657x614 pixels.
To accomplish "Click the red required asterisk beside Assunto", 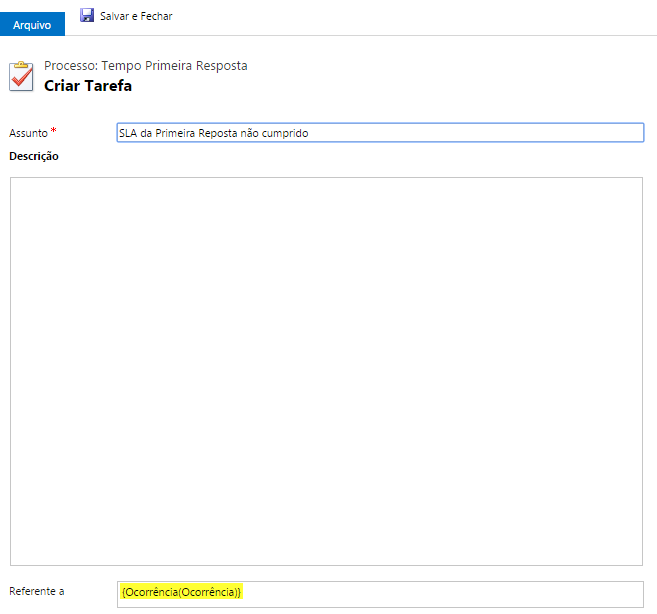I will [54, 132].
